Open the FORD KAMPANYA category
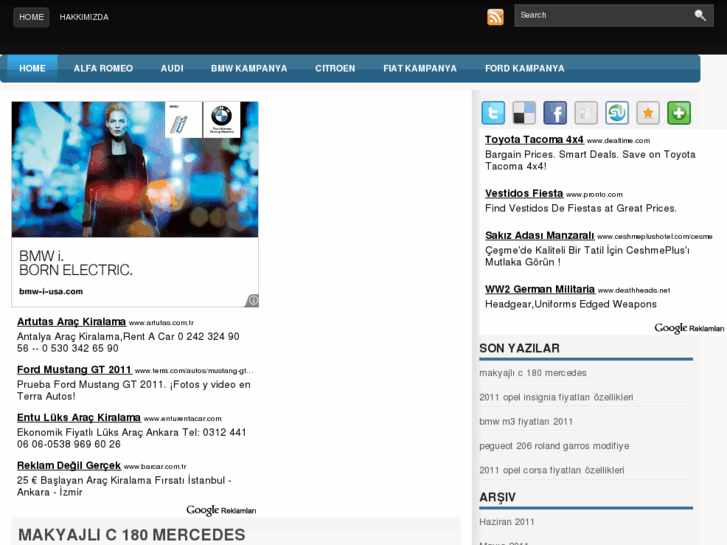The width and height of the screenshot is (727, 545). click(x=525, y=68)
